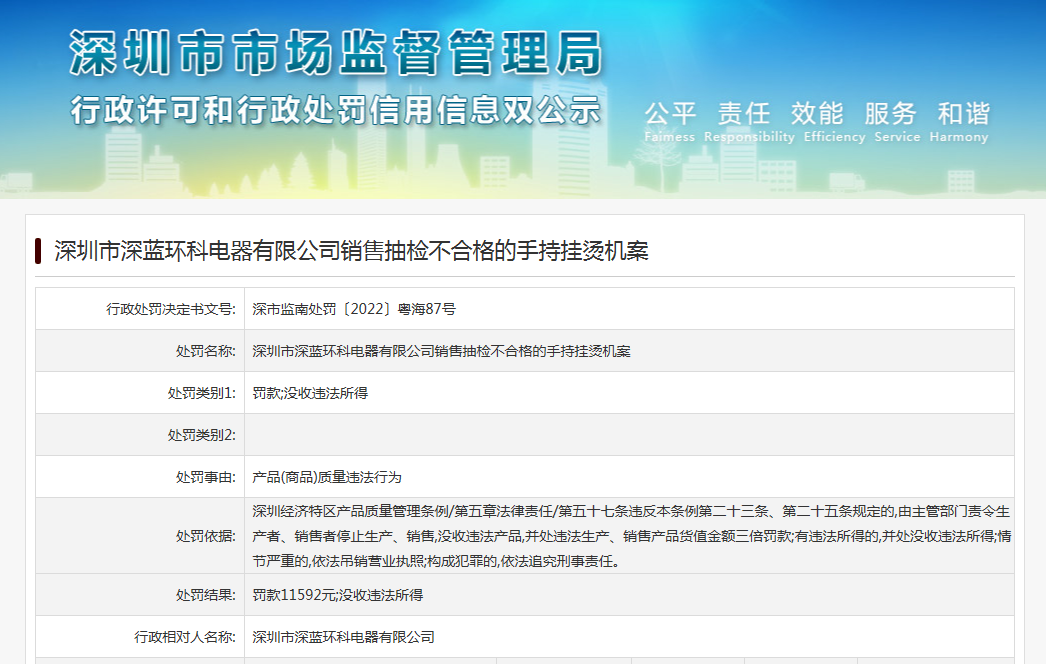Click the 处罚依据 label
Screen dimensions: 1046x664
[x=205, y=536]
